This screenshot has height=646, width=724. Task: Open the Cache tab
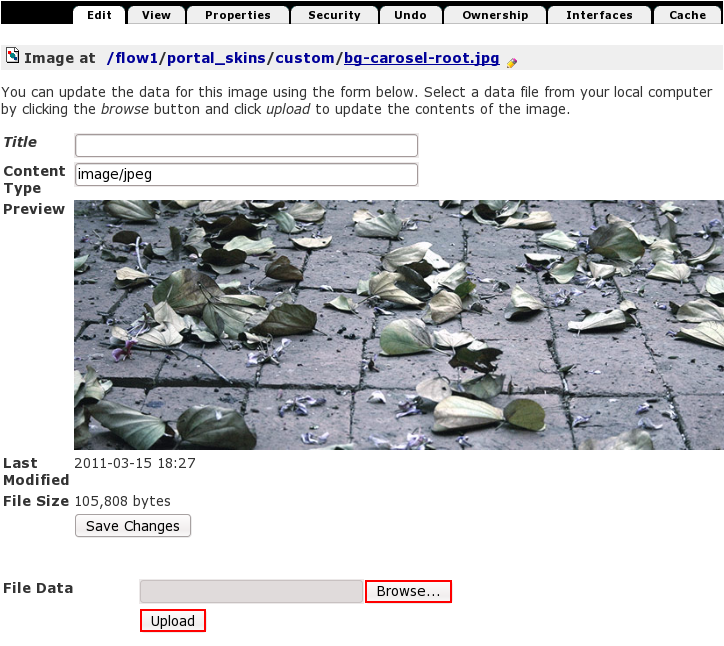point(687,15)
